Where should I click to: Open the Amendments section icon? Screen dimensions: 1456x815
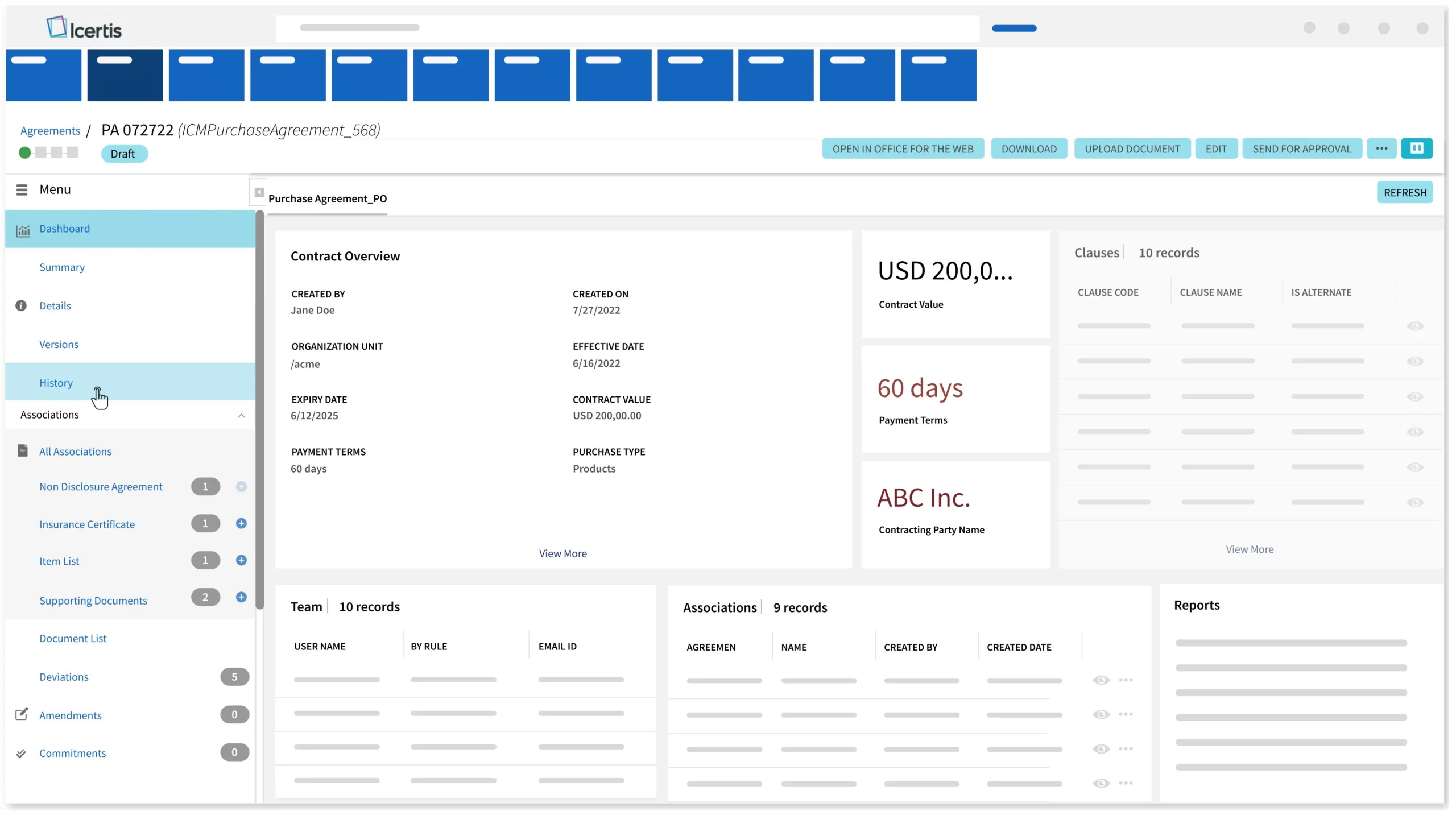[22, 714]
